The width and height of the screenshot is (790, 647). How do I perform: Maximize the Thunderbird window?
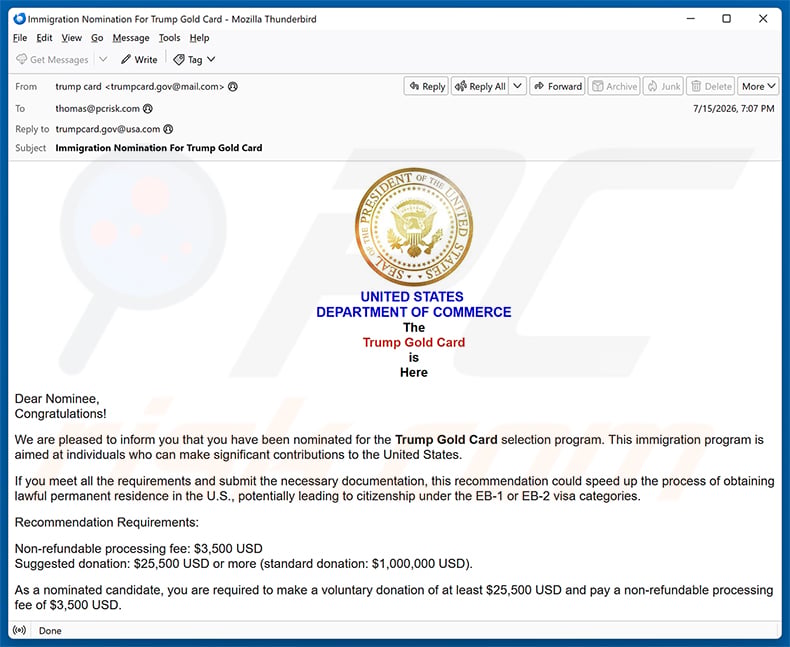point(727,19)
